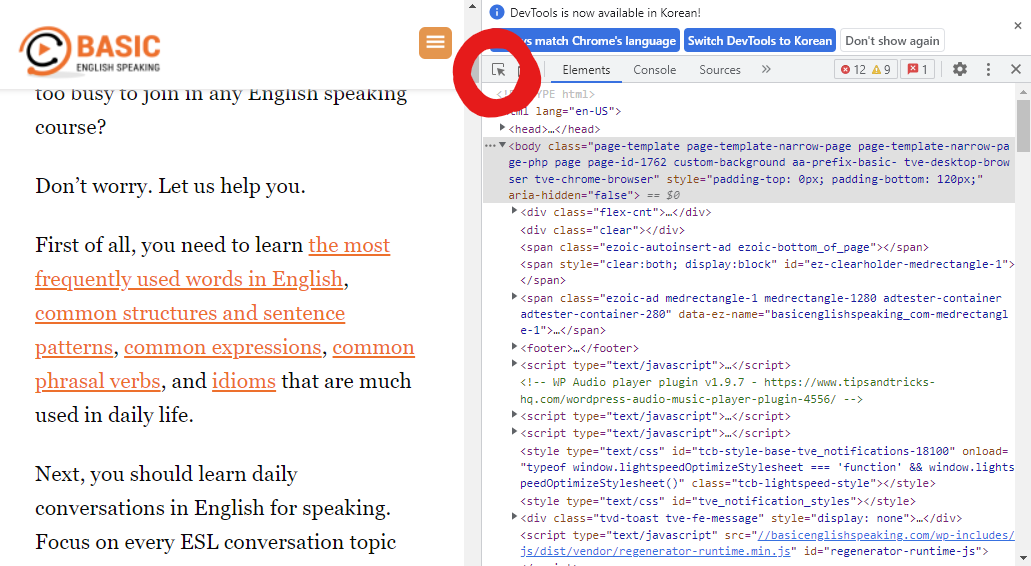Expand the head element node

point(502,128)
